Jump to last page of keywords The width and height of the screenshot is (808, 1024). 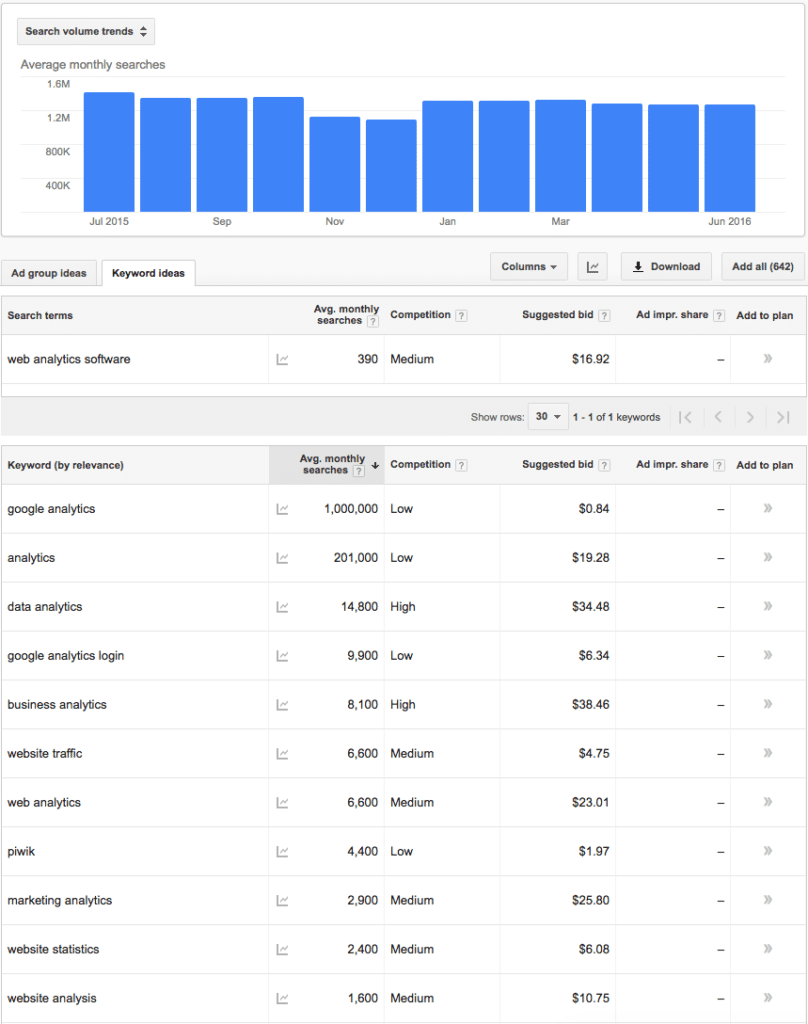pos(783,417)
